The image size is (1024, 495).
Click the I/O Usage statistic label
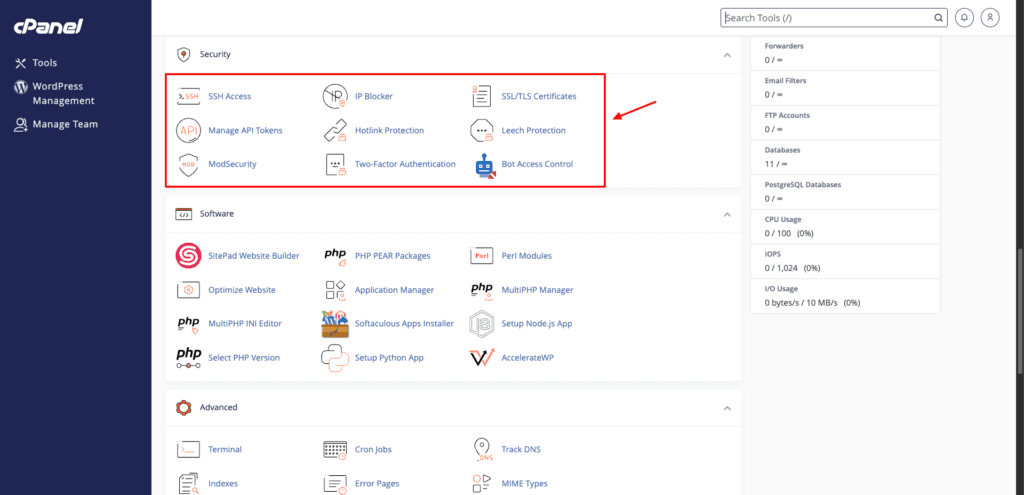point(781,289)
